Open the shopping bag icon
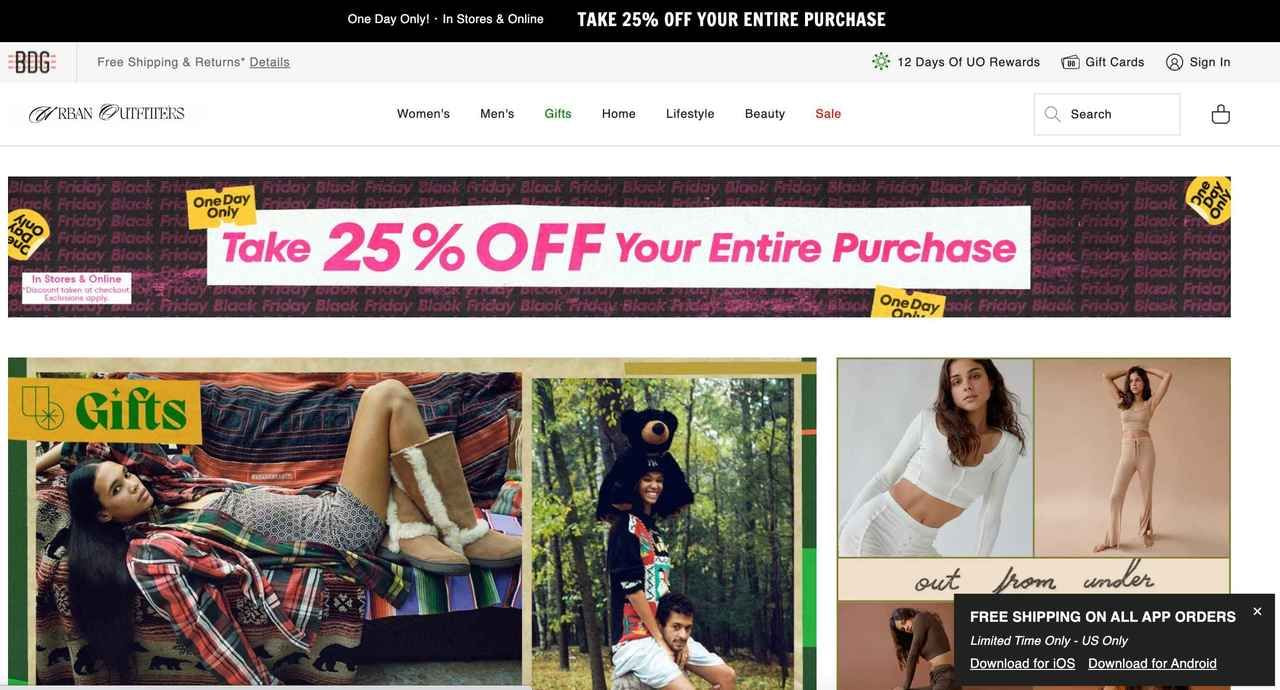Screen dimensions: 1280x690 (x=1220, y=114)
